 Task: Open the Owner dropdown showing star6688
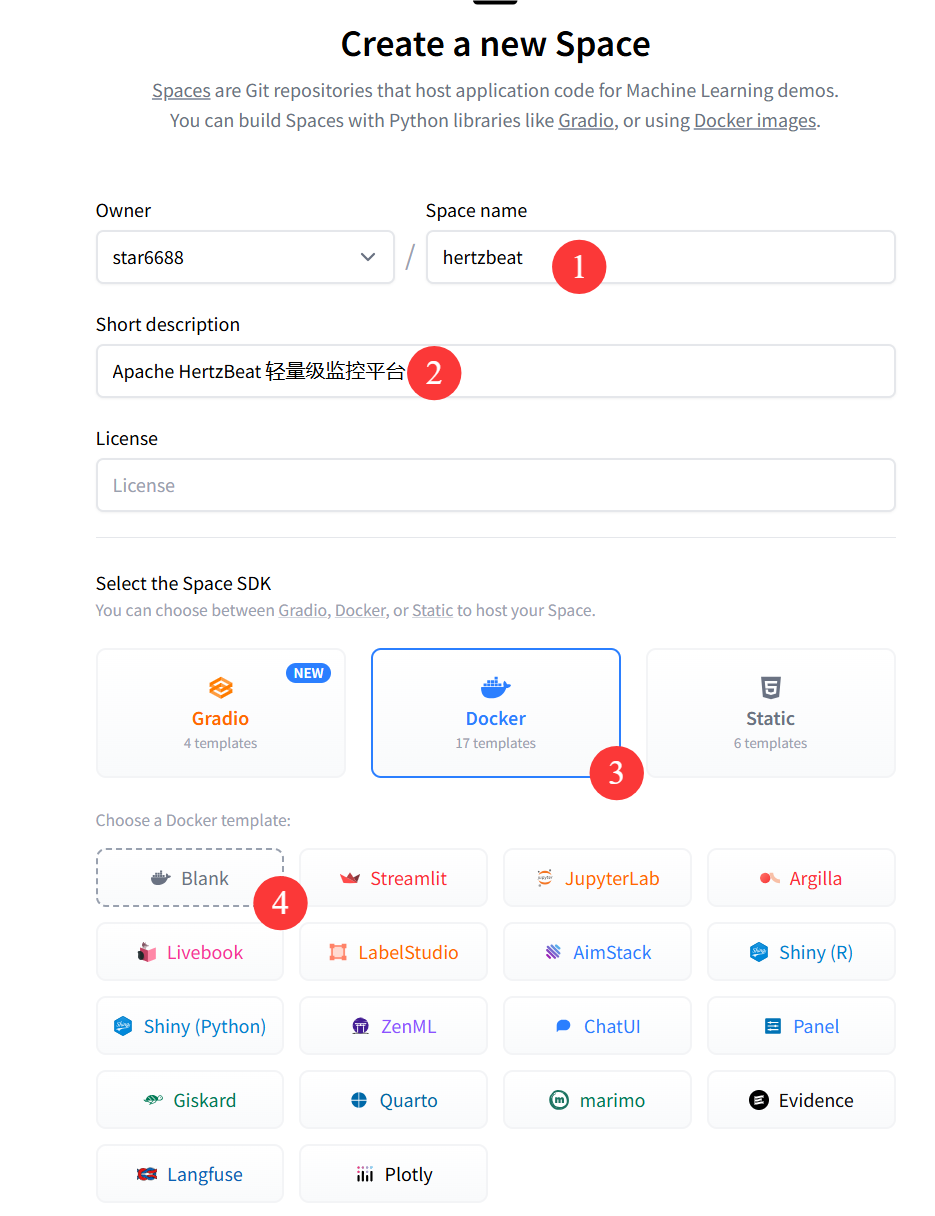coord(245,257)
